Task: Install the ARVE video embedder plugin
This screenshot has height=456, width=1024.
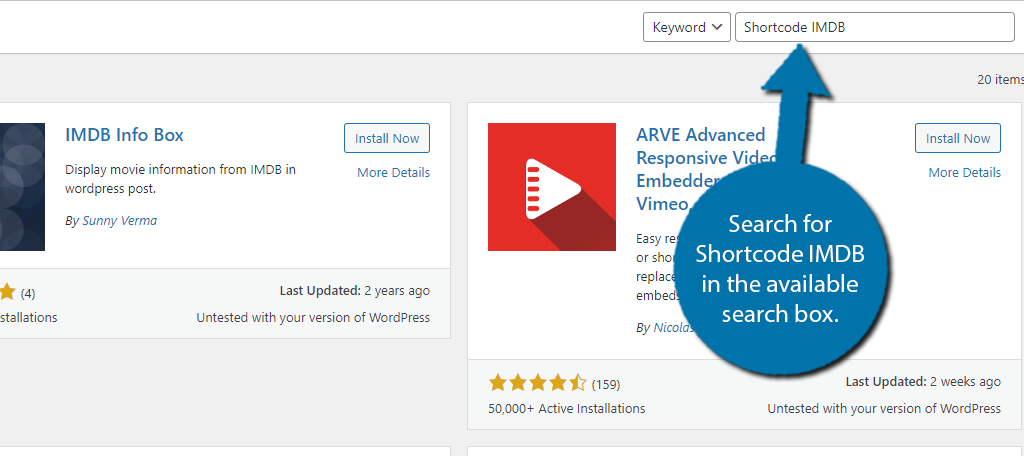Action: tap(957, 138)
